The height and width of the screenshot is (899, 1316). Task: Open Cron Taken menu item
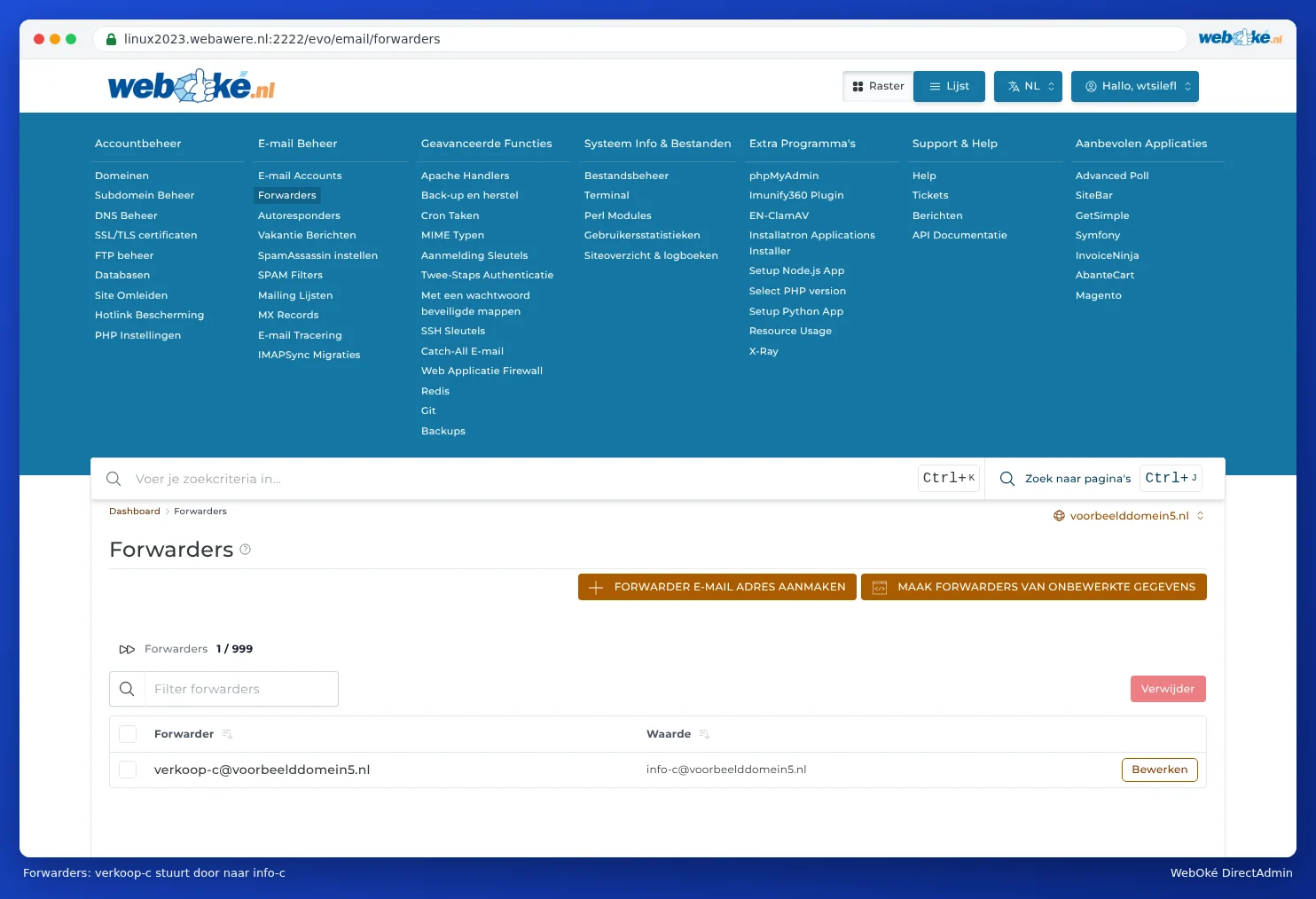(x=450, y=215)
